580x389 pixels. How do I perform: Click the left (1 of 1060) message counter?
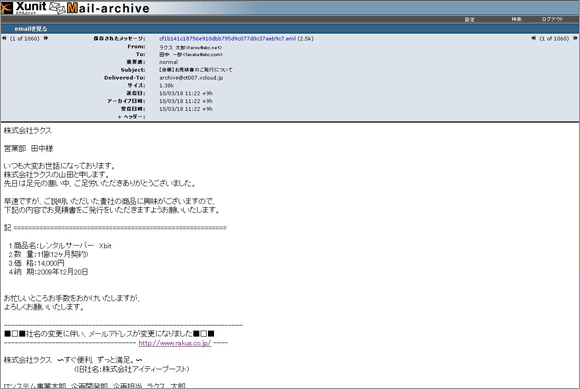pyautogui.click(x=25, y=38)
